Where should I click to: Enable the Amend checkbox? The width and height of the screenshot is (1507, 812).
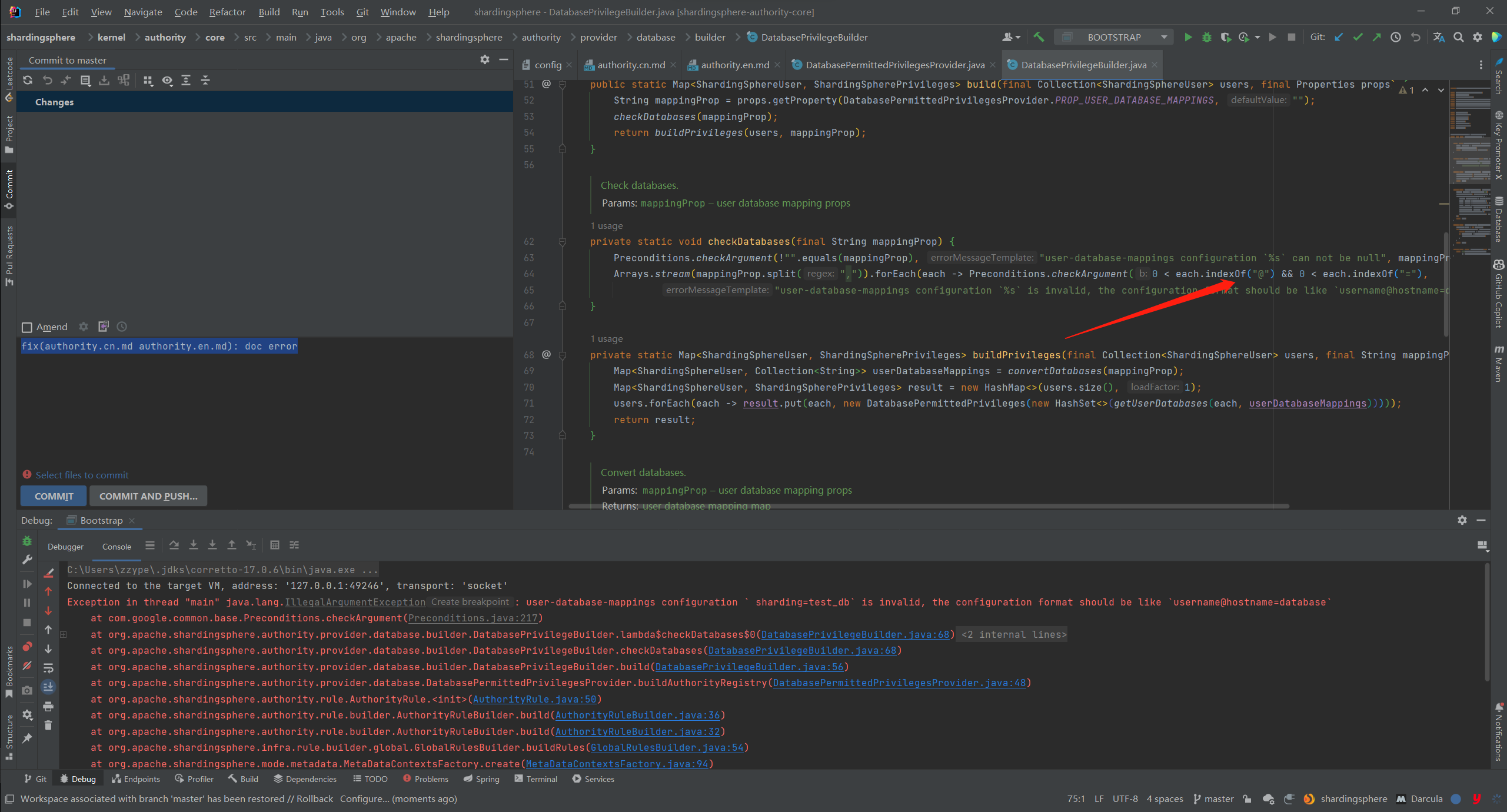pos(26,327)
